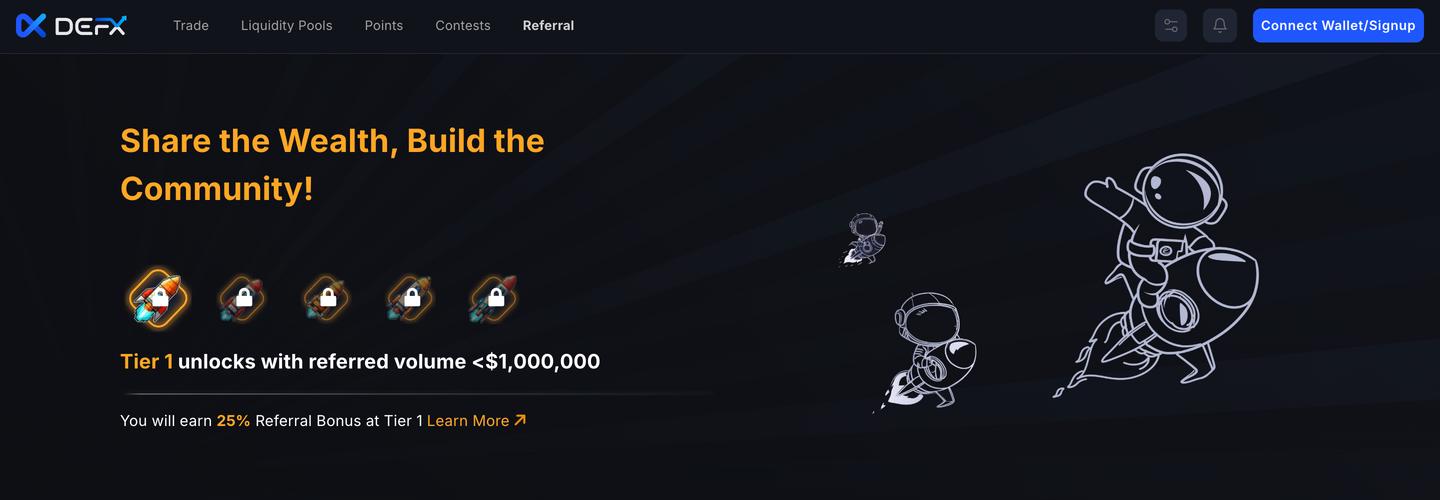Open the Trade menu item
The width and height of the screenshot is (1440, 500).
pos(191,26)
